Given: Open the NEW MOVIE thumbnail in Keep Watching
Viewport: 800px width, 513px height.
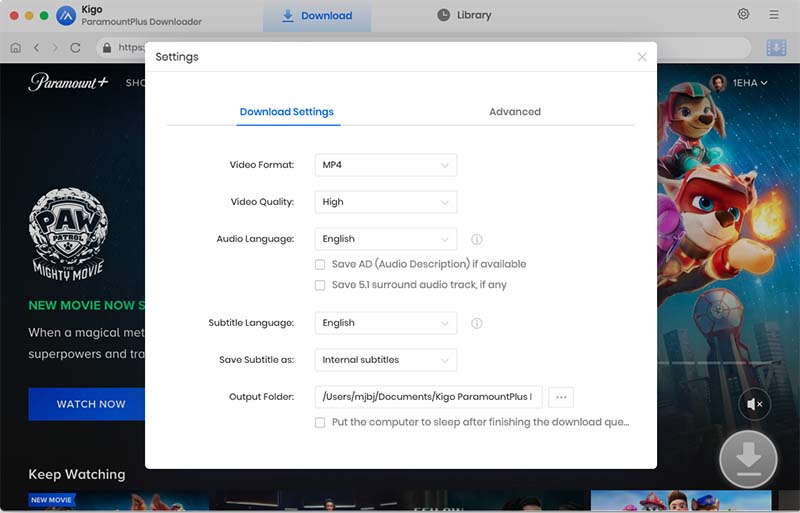Looking at the screenshot, I should click(118, 501).
